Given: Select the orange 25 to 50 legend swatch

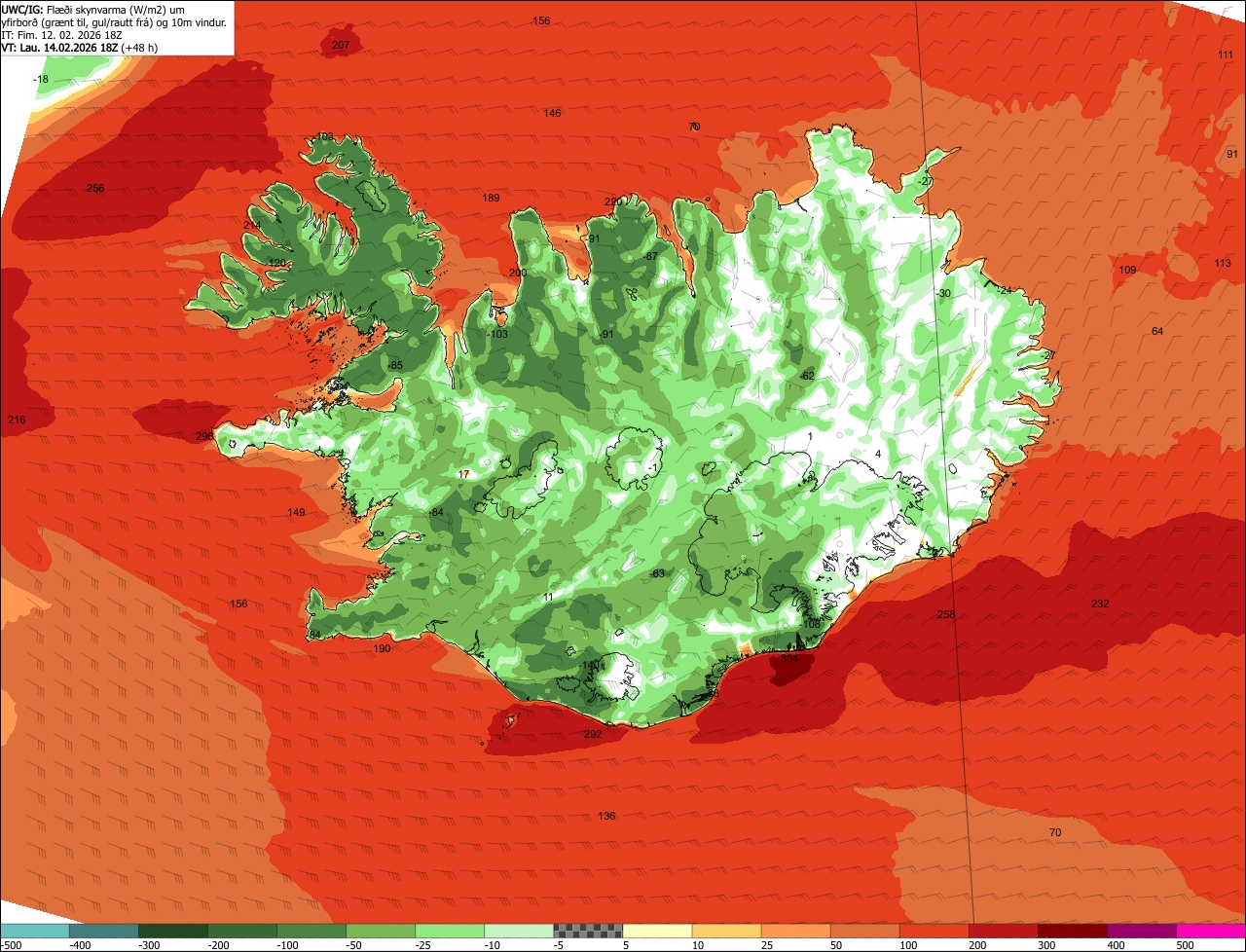Looking at the screenshot, I should [x=795, y=931].
